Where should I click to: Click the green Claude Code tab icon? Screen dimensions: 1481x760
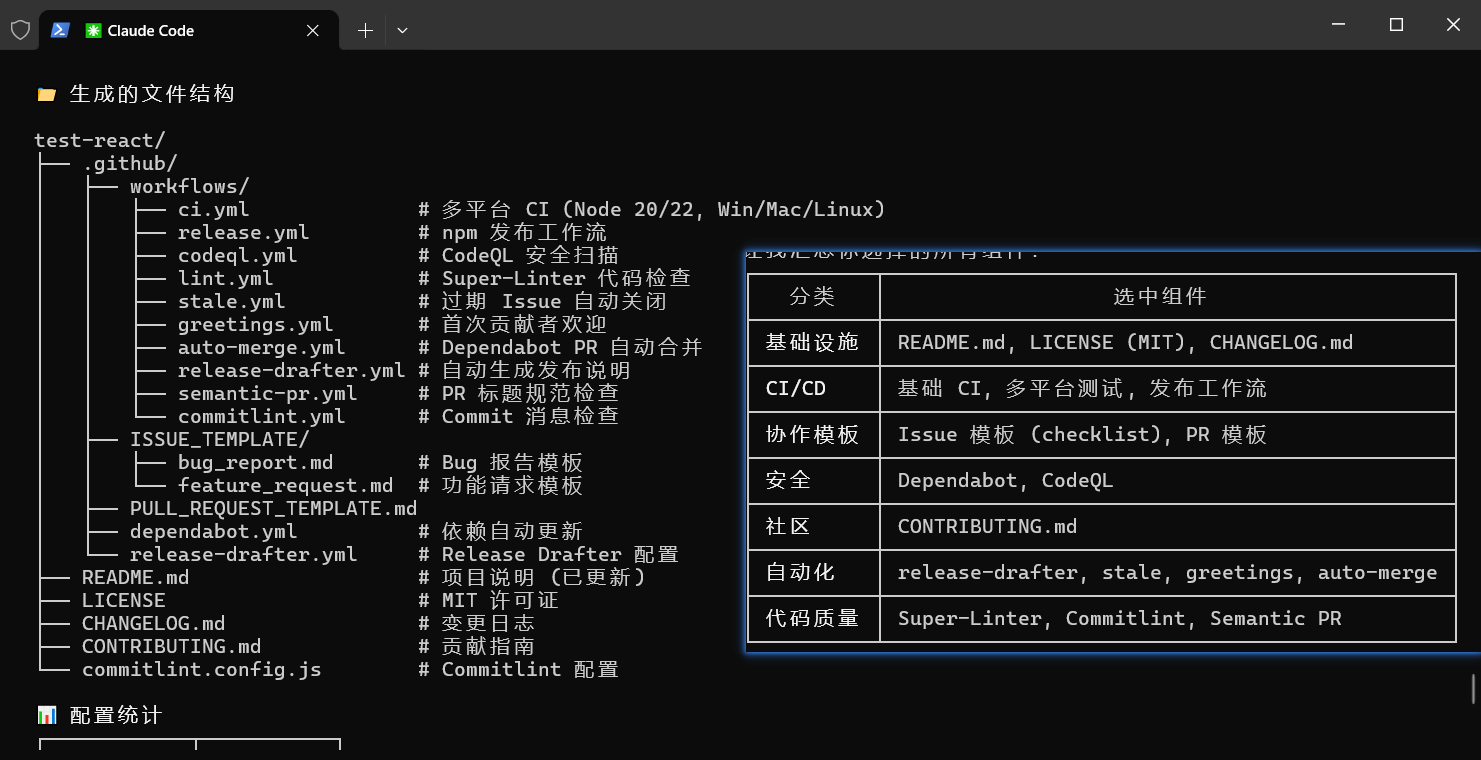(x=93, y=31)
